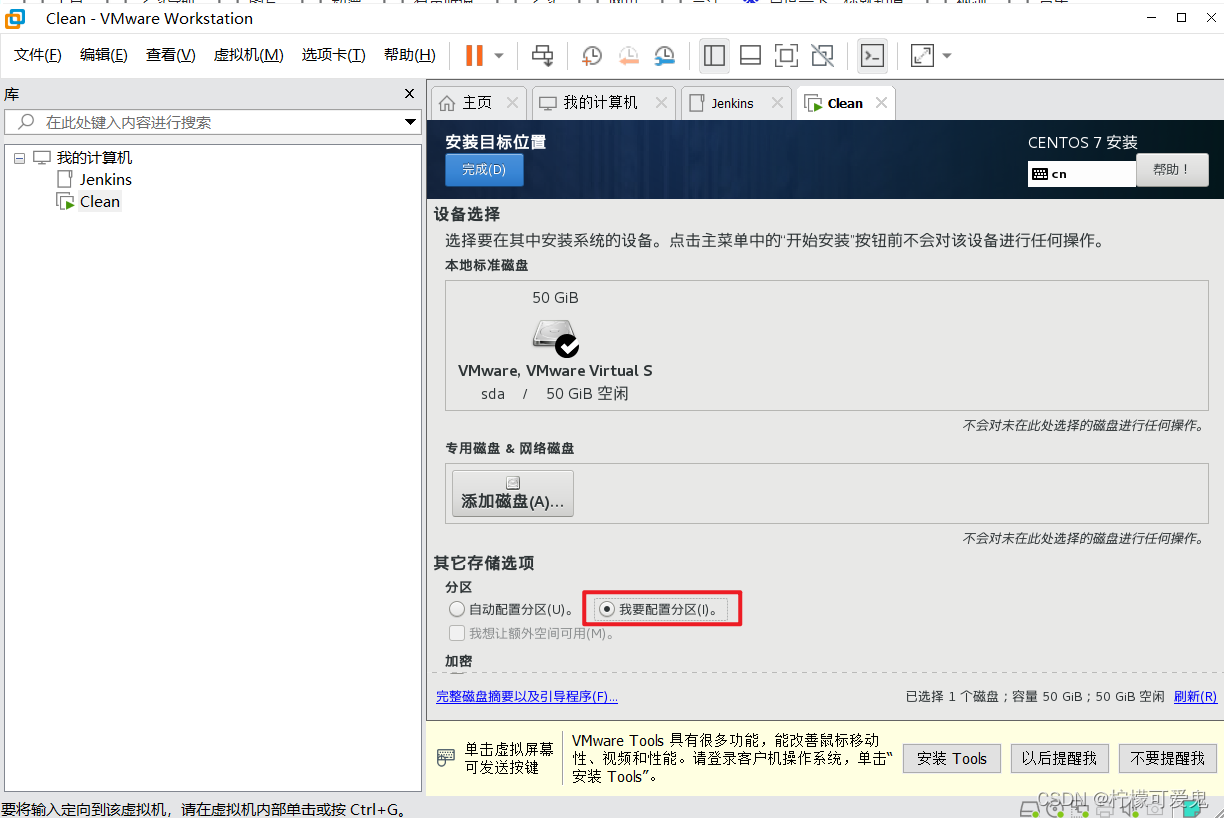This screenshot has width=1224, height=818.
Task: Click the 已选择 1 个磁盘 status text
Action: coord(1035,697)
